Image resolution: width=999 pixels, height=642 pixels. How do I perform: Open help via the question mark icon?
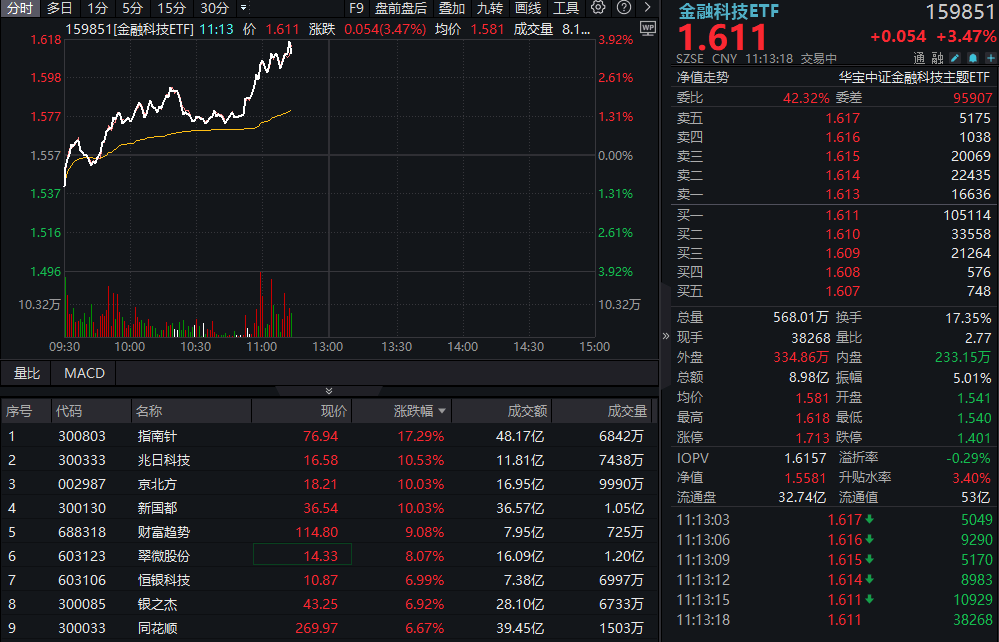[624, 8]
